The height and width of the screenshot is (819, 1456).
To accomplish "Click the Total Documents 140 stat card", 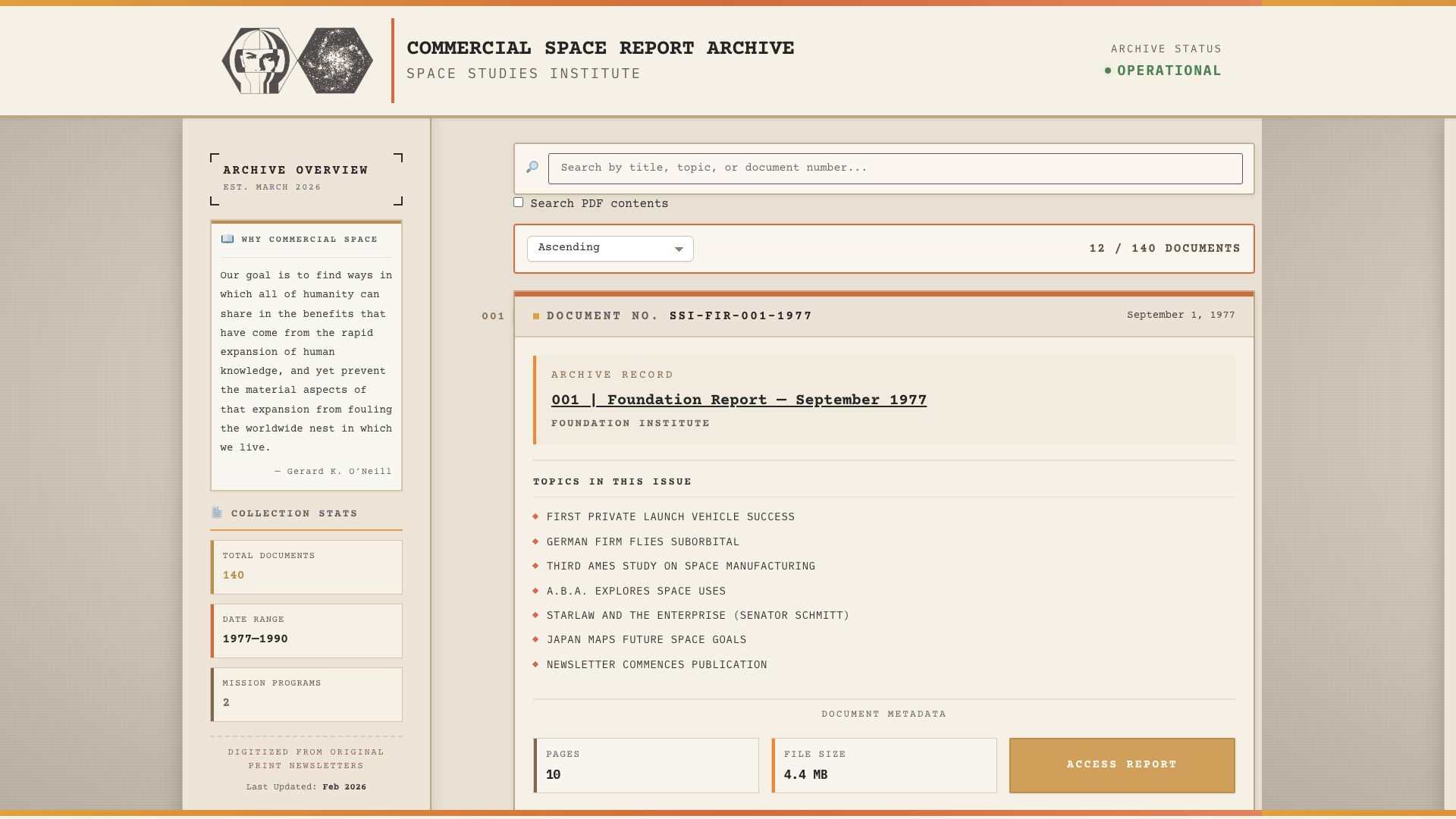I will tap(306, 567).
